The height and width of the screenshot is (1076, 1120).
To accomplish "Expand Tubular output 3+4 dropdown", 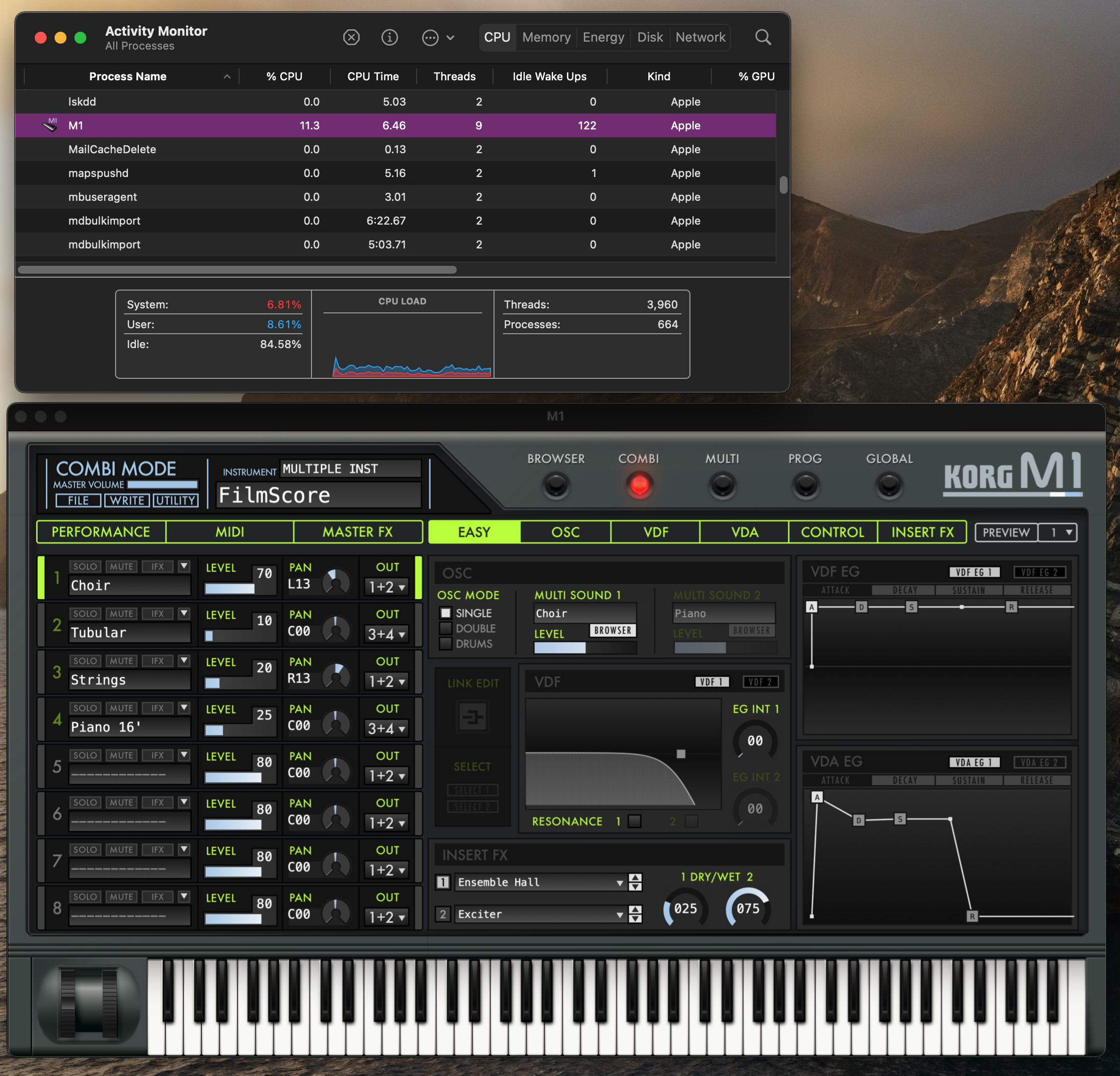I will pos(386,634).
